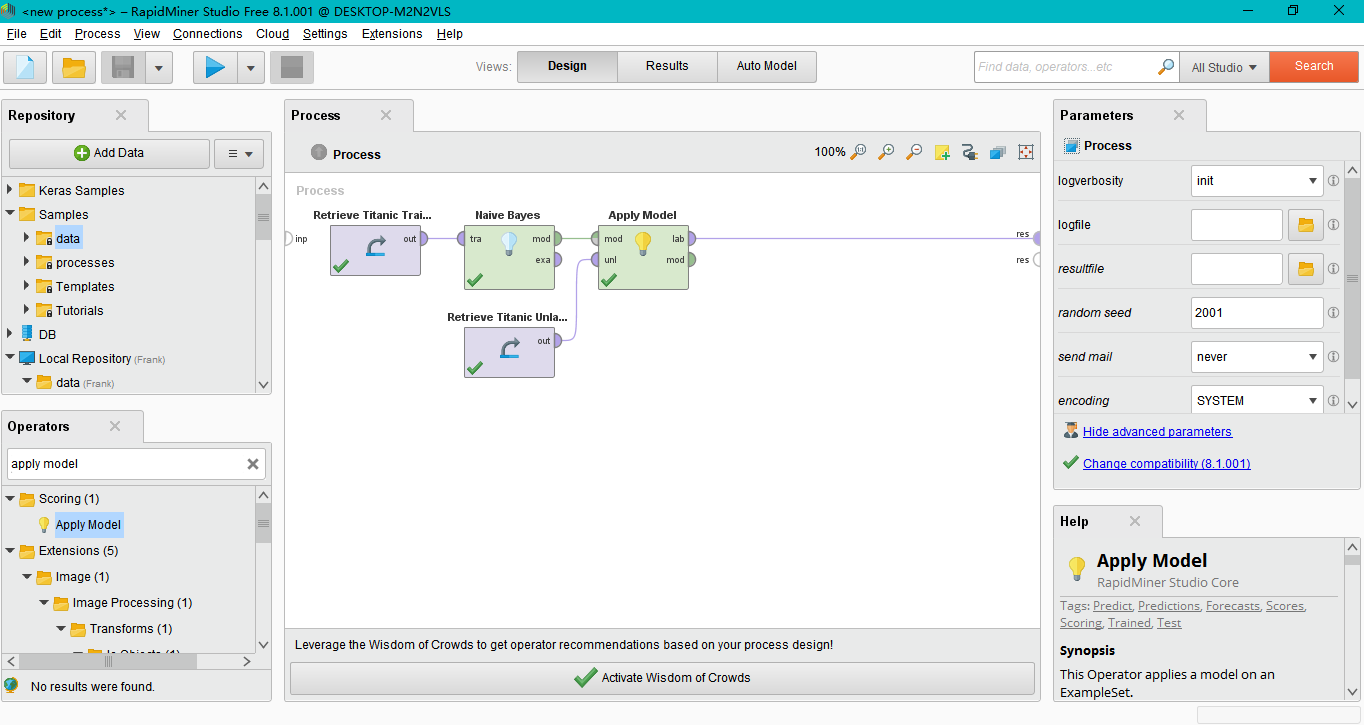Viewport: 1364px width, 725px height.
Task: Click the gray Process breadcrumb circle icon
Action: pyautogui.click(x=319, y=153)
